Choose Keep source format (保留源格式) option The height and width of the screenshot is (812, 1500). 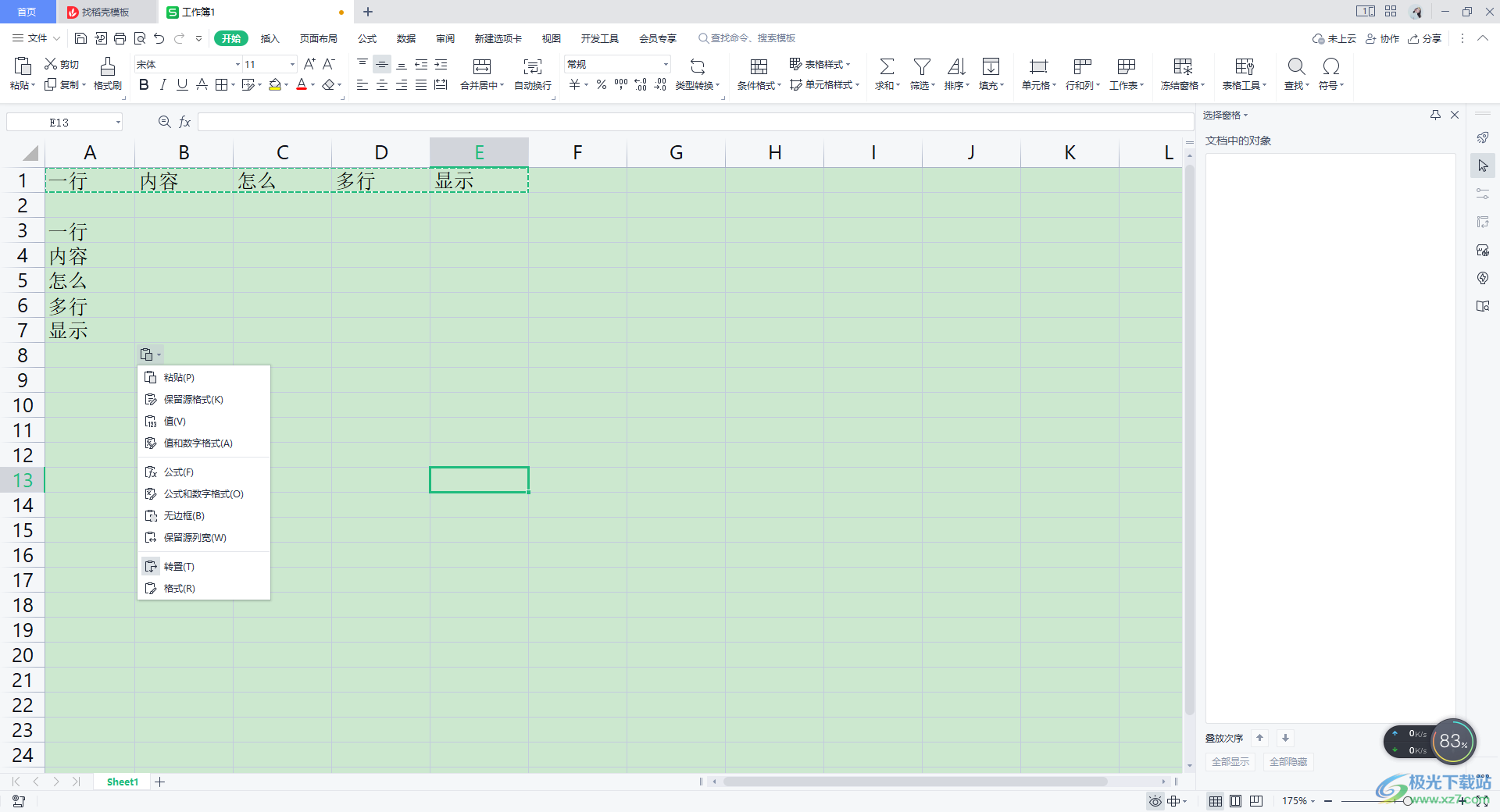coord(204,400)
